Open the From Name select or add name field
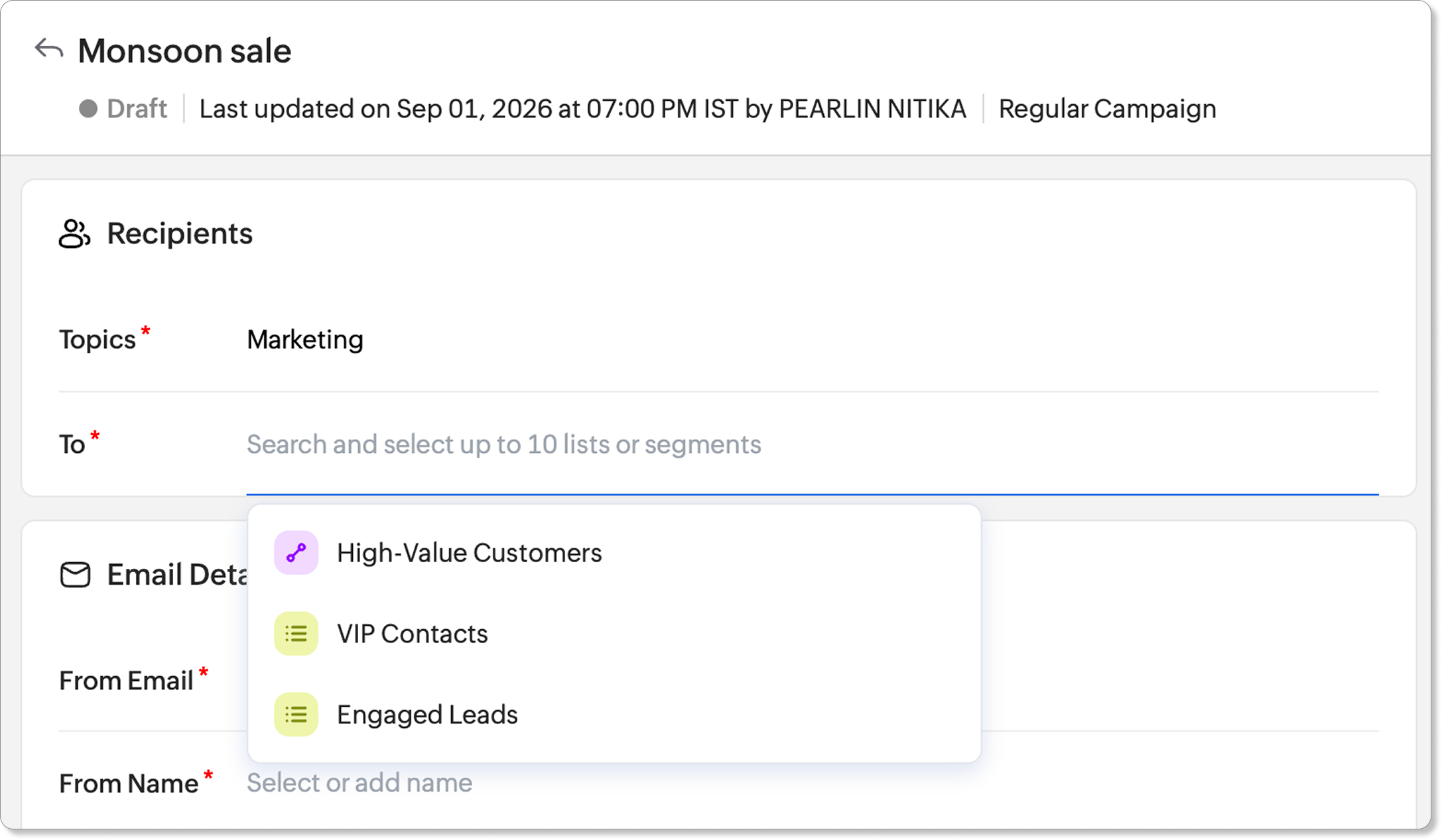1442x840 pixels. 813,783
